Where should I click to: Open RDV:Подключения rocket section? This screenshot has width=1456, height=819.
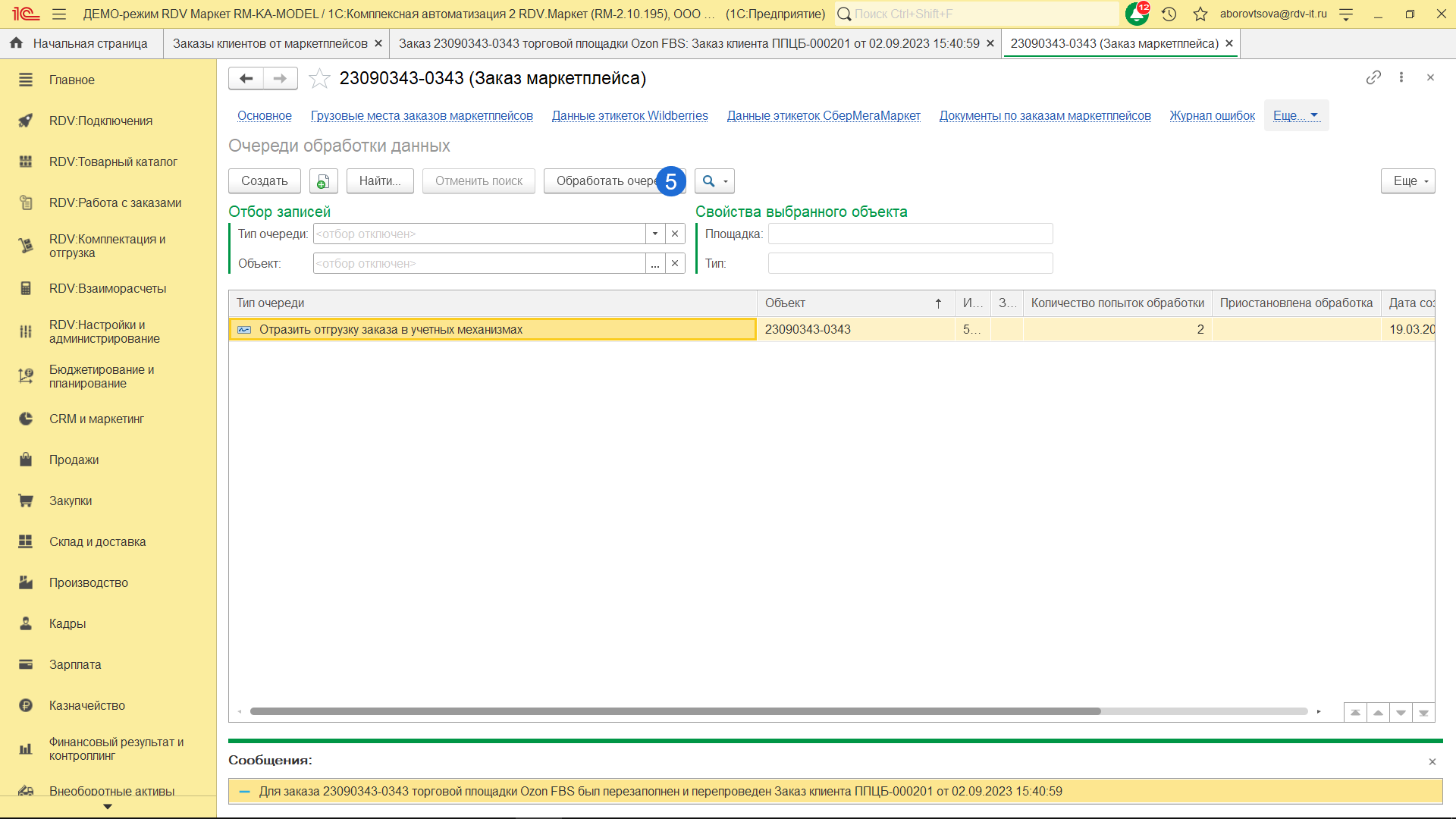pos(100,121)
